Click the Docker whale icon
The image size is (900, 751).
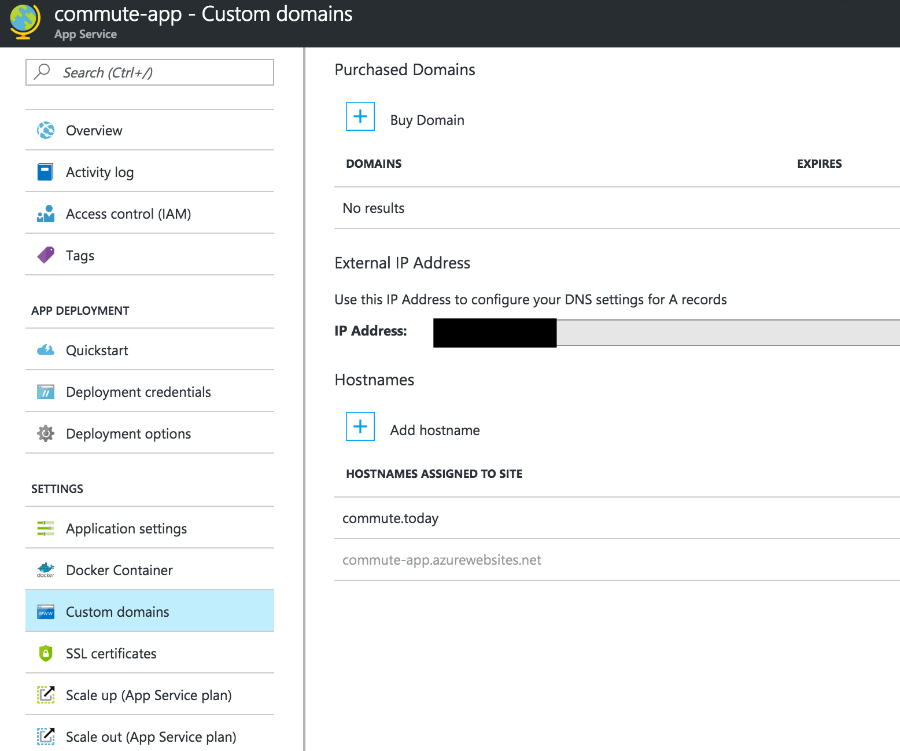coord(45,570)
